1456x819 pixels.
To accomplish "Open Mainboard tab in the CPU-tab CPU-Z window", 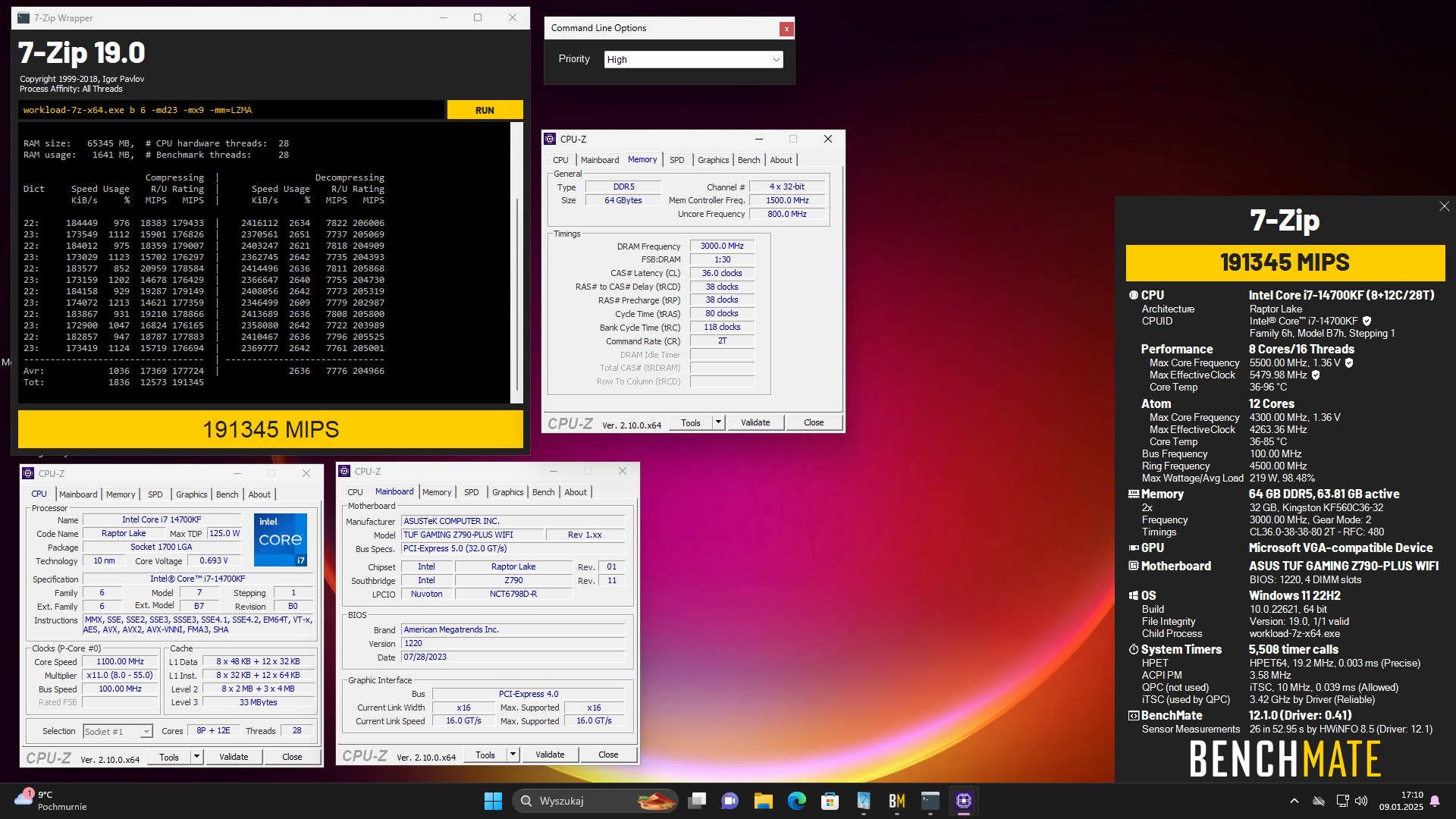I will (78, 494).
